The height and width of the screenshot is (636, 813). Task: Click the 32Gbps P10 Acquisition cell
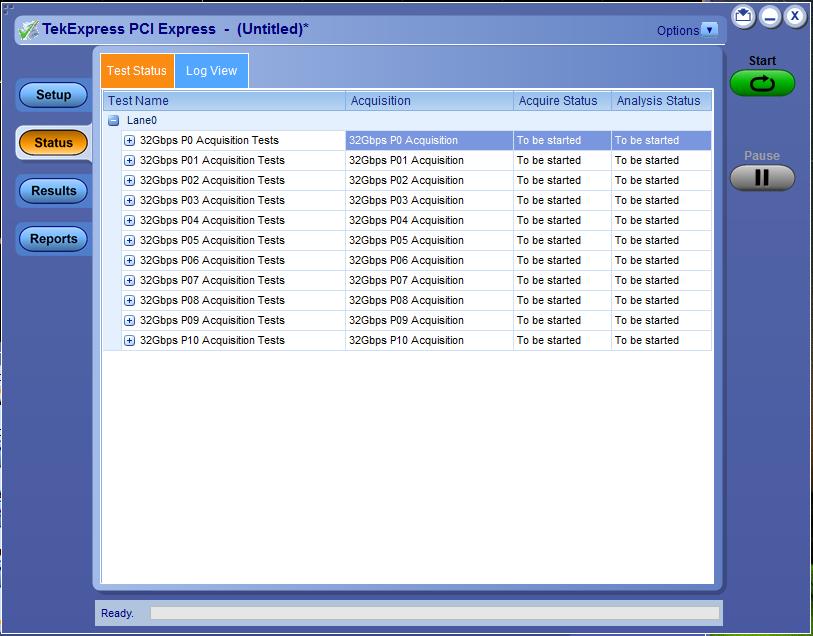coord(429,341)
